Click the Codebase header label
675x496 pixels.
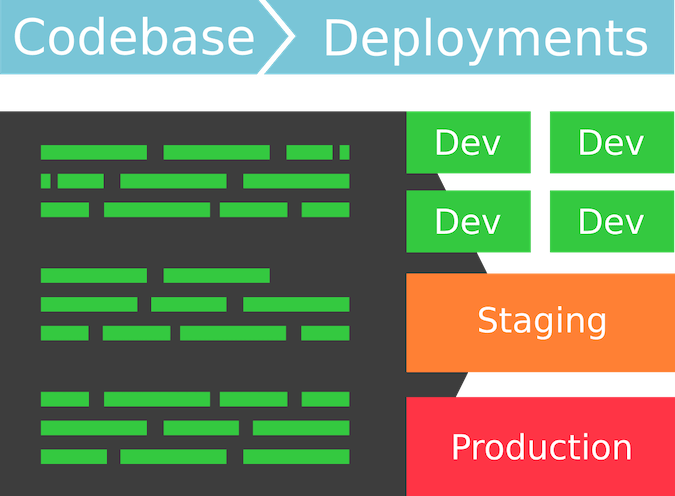(x=133, y=38)
